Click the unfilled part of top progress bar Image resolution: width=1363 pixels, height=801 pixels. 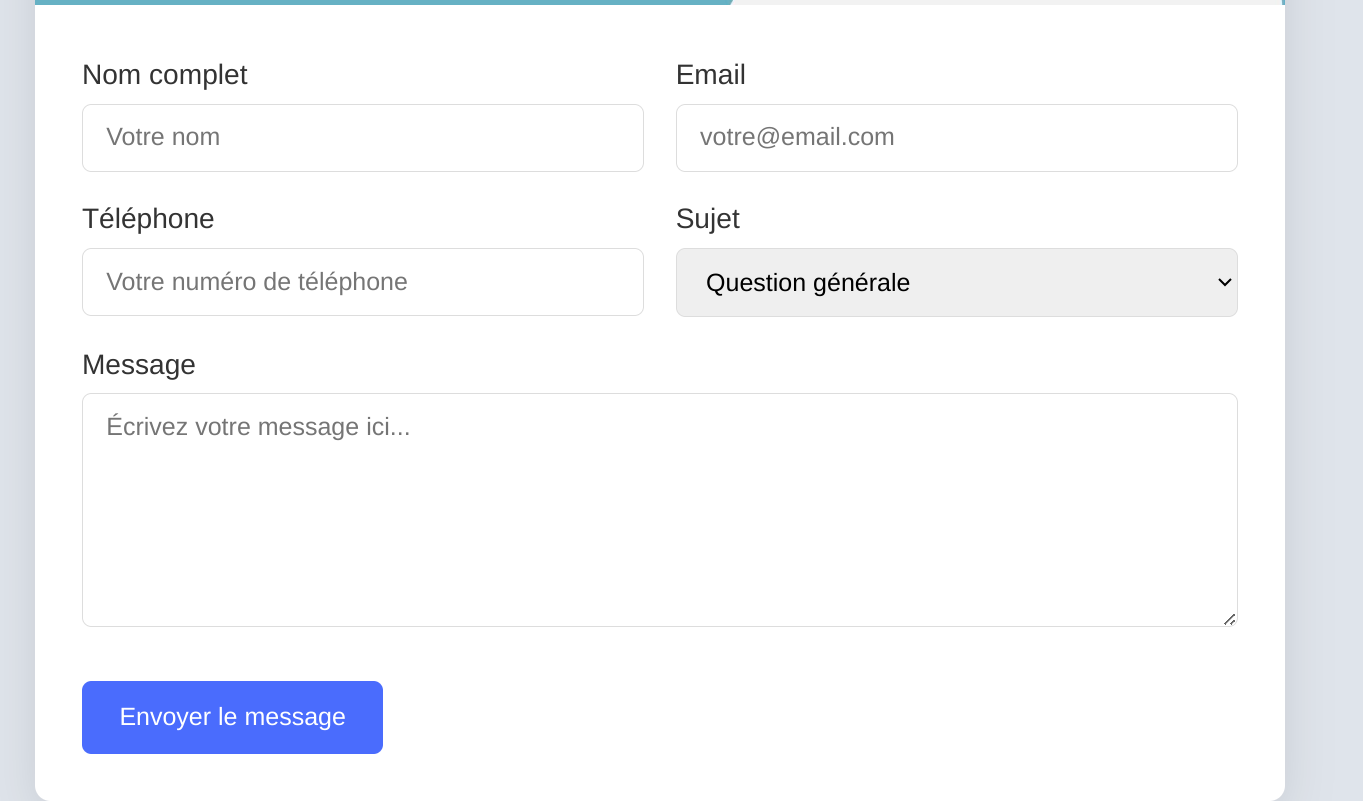point(1005,2)
